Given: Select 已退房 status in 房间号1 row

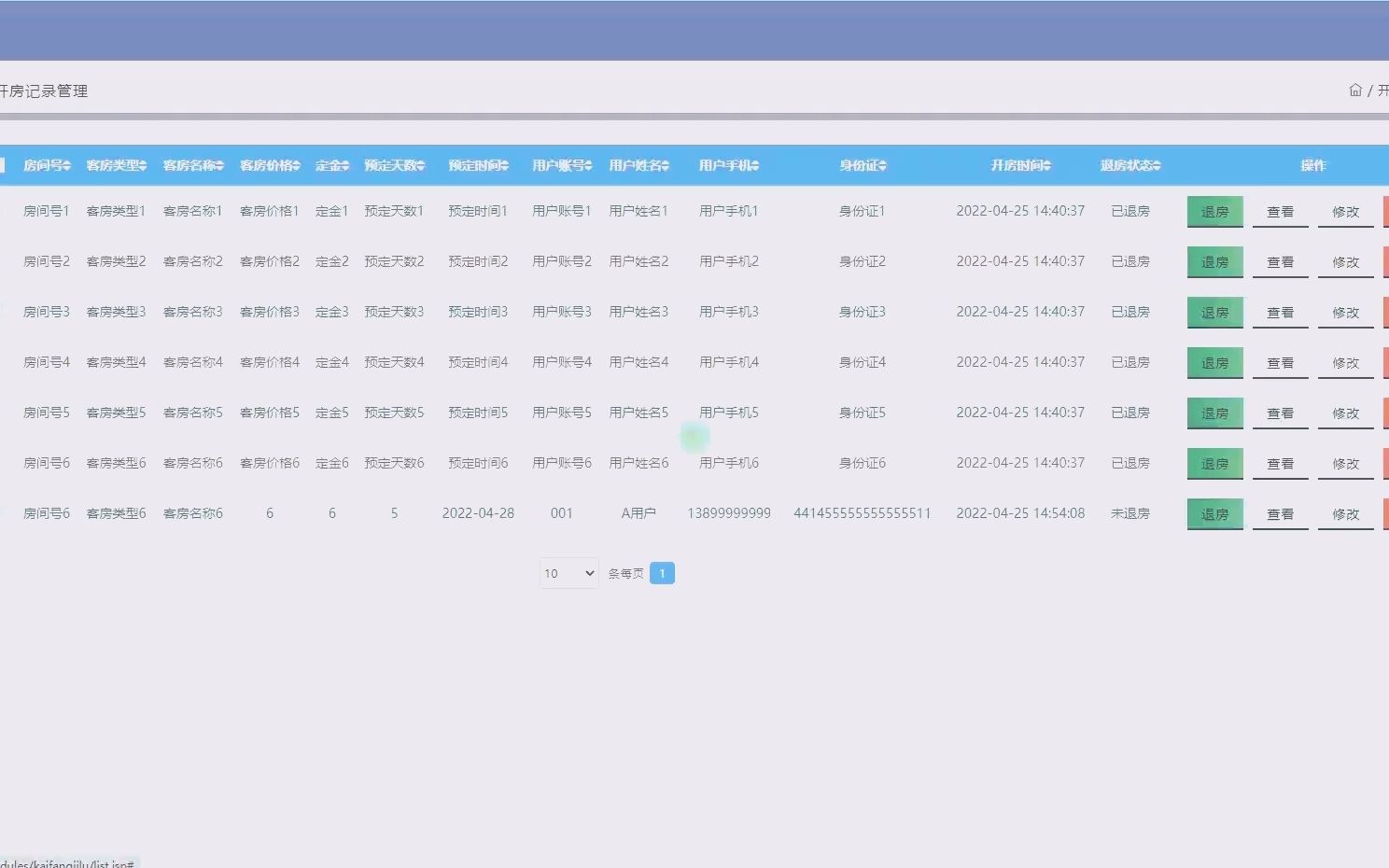Looking at the screenshot, I should (x=1129, y=211).
